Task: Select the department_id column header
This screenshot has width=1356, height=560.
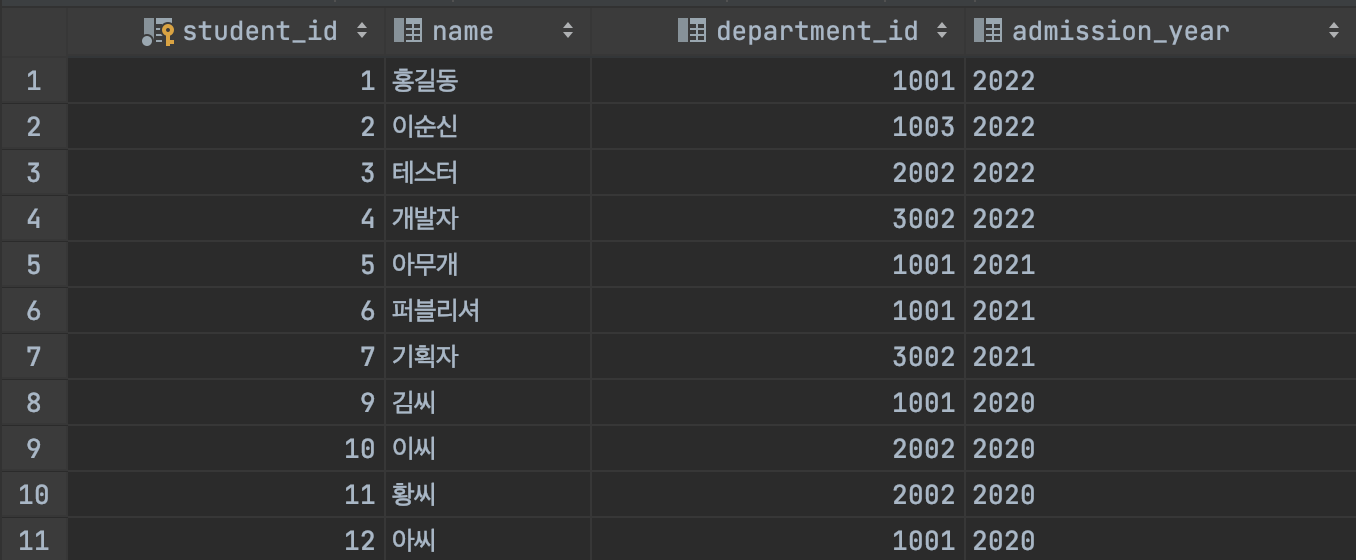Action: 777,31
